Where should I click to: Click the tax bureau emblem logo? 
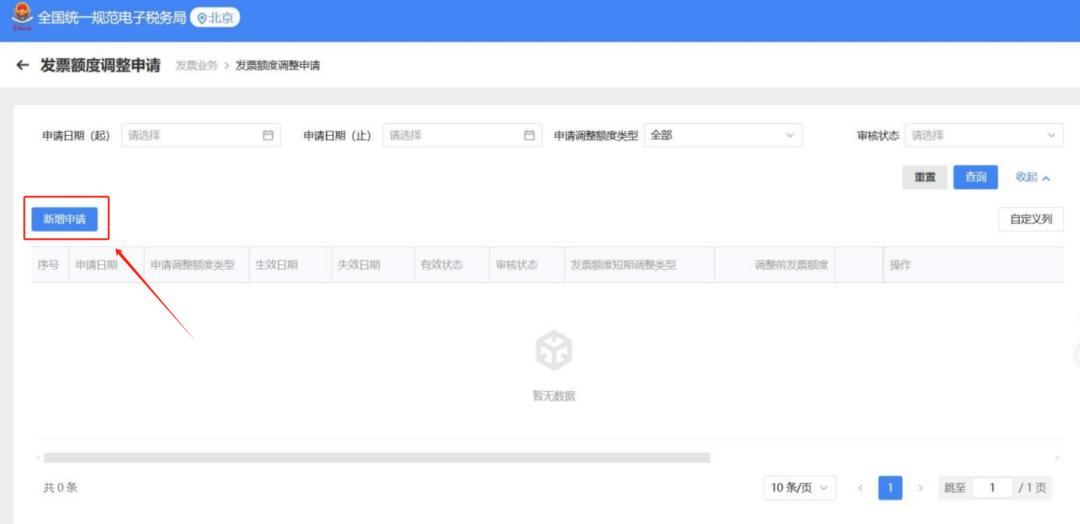21,18
